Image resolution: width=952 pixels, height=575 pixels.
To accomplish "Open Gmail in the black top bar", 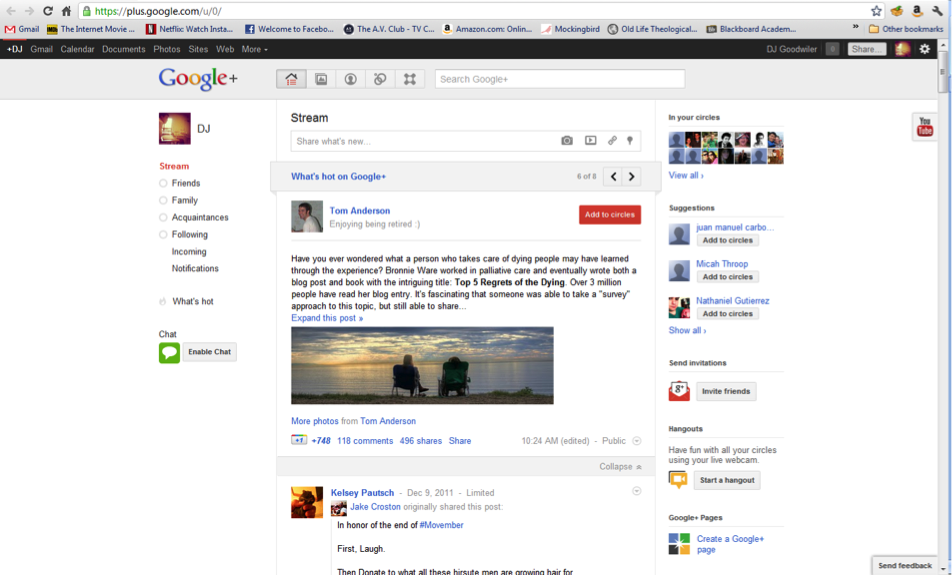I will tap(41, 49).
